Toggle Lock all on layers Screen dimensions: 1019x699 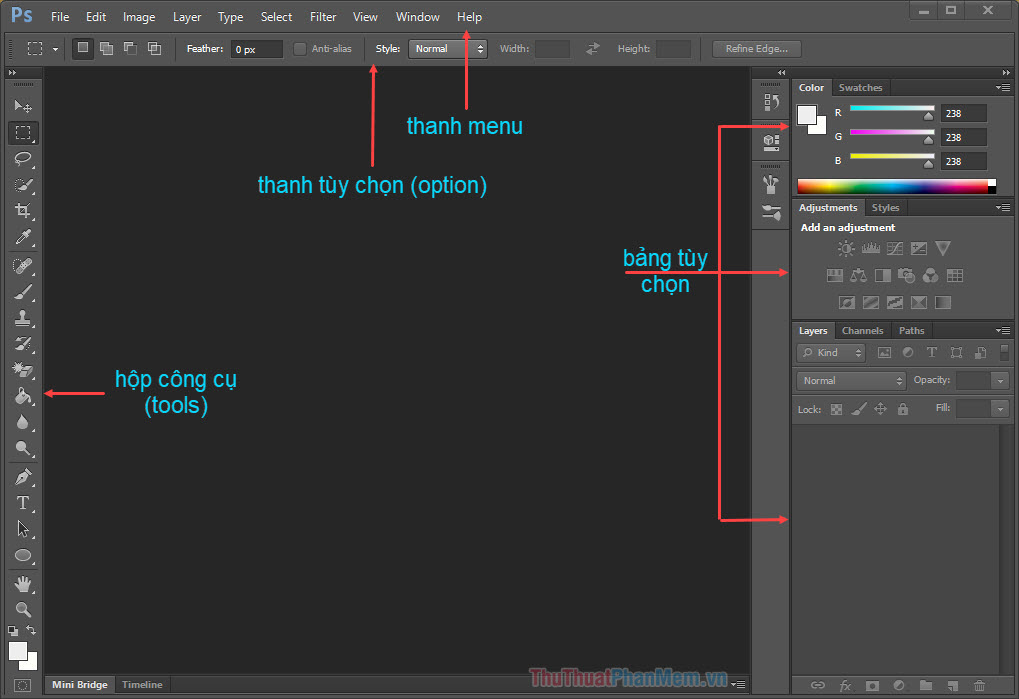pos(904,409)
